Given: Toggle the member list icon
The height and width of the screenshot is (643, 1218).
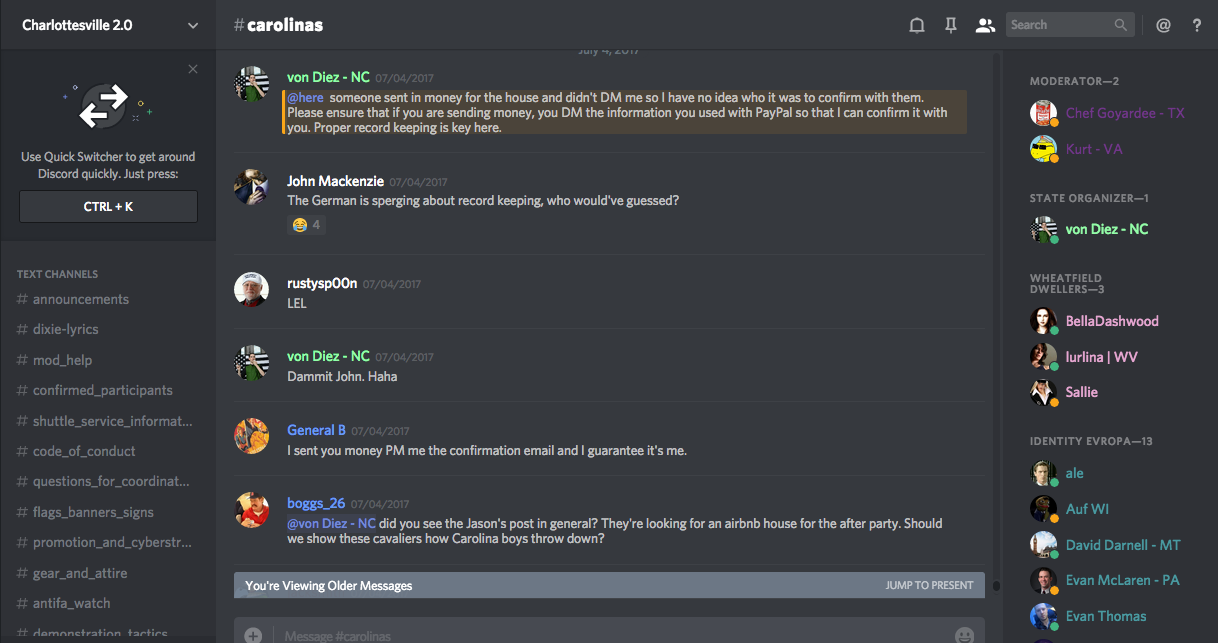Looking at the screenshot, I should point(985,25).
